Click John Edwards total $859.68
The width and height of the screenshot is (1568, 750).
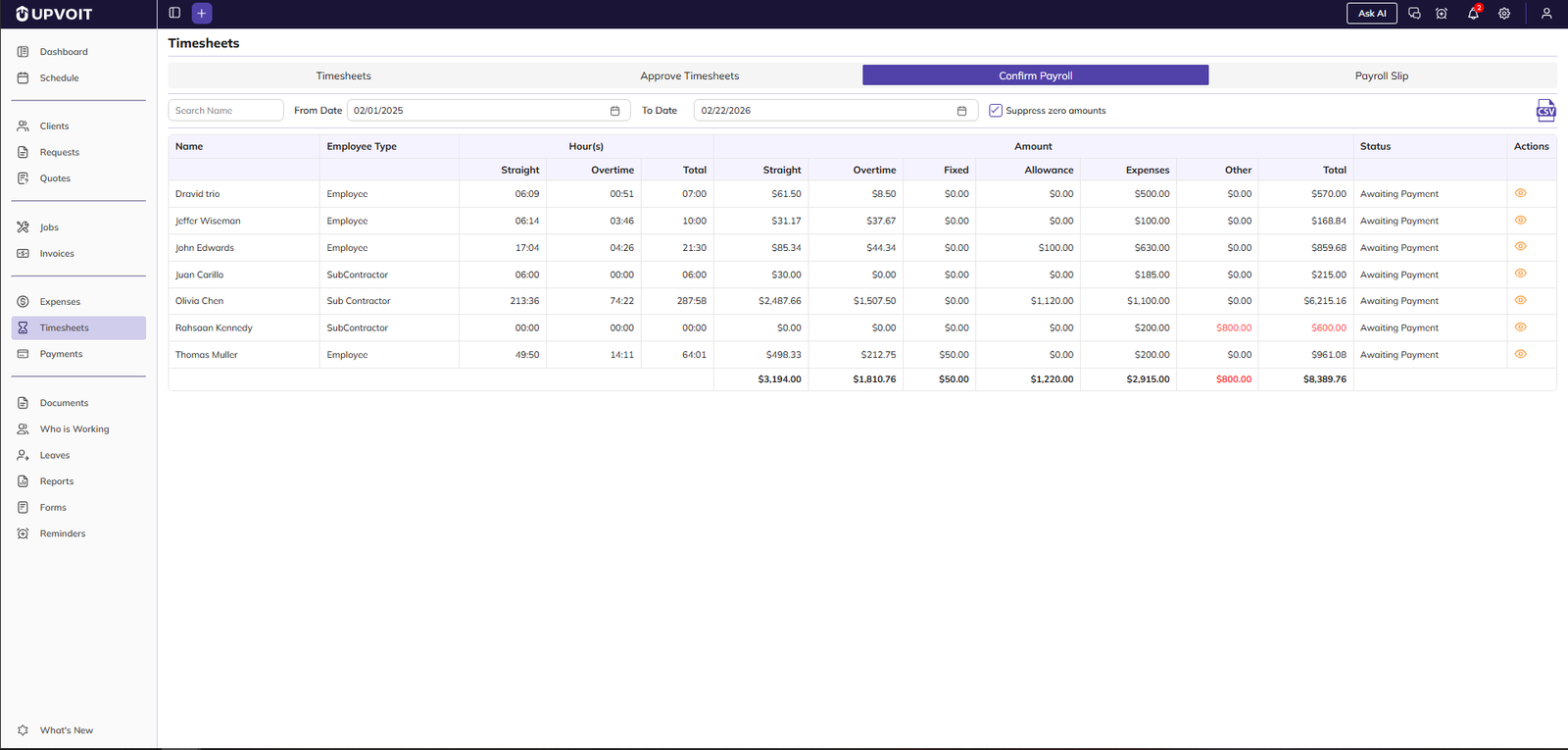(x=1329, y=248)
